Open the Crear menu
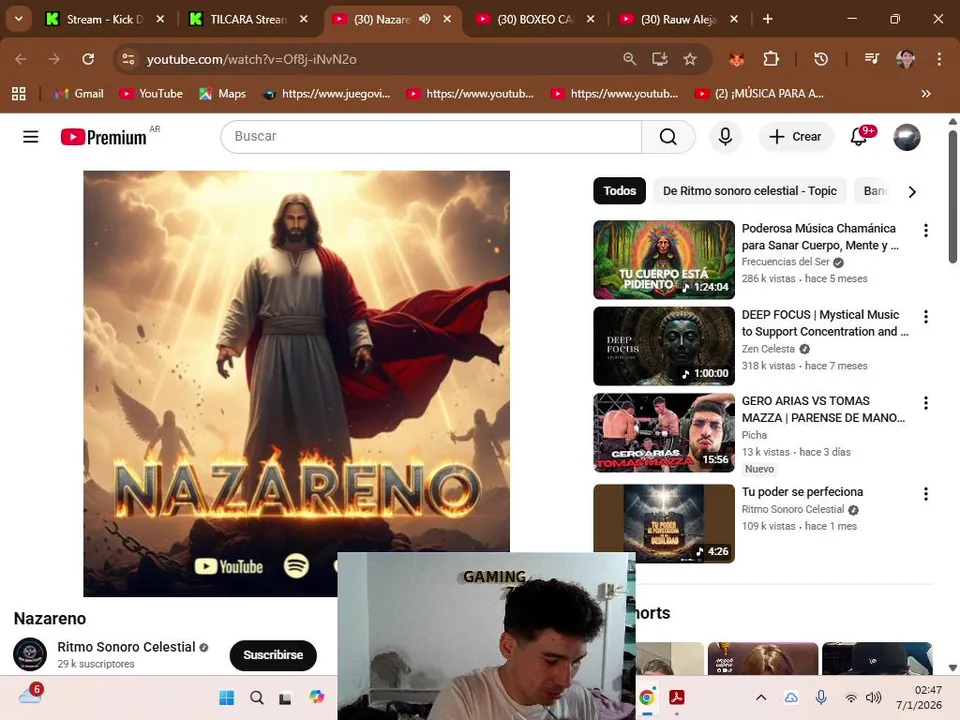This screenshot has width=960, height=720. pyautogui.click(x=795, y=137)
